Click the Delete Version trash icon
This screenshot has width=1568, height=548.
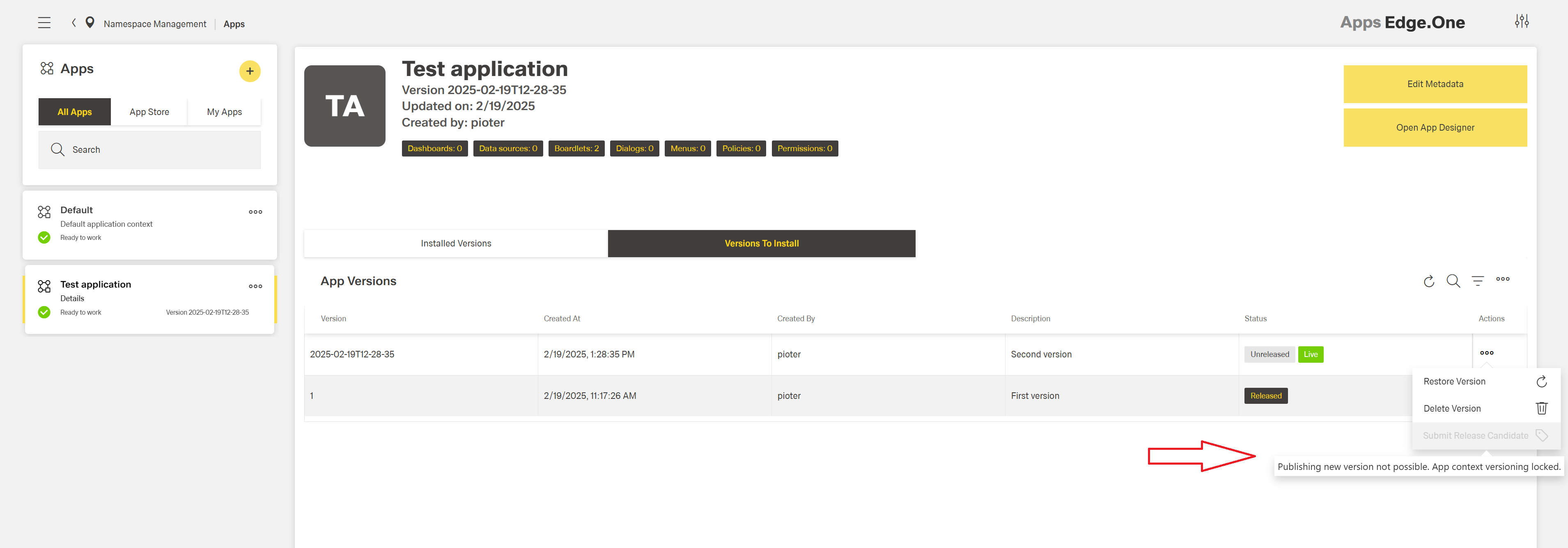point(1542,408)
